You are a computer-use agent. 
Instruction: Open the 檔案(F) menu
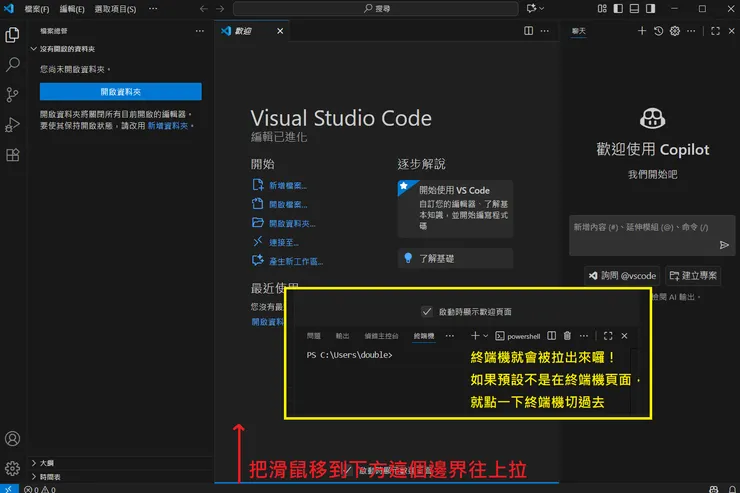coord(37,9)
